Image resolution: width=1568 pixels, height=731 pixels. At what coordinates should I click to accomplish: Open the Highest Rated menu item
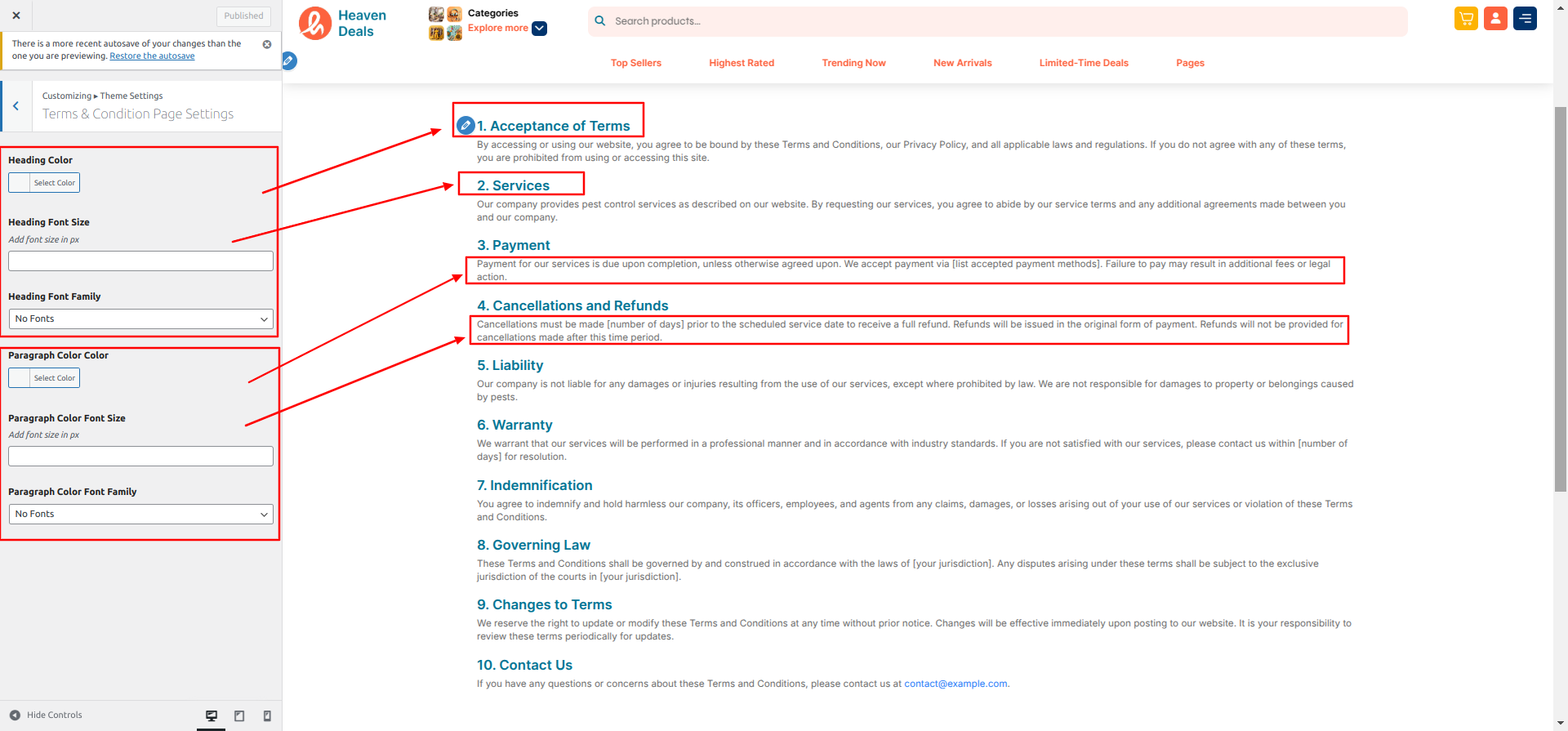pos(742,63)
